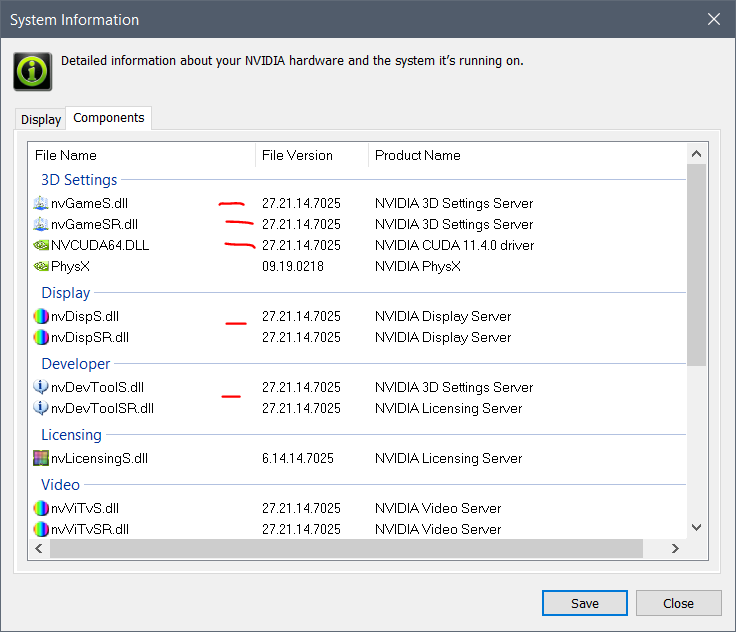Click the nvDevToolS.dll info icon
This screenshot has height=632, width=736.
point(41,387)
